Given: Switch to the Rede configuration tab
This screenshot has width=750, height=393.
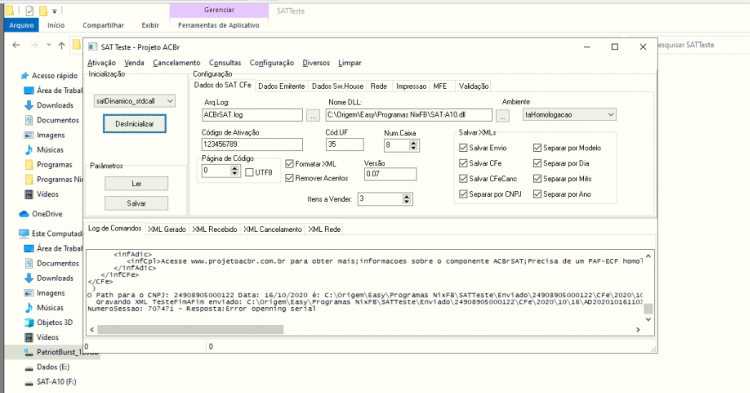Looking at the screenshot, I should click(378, 86).
